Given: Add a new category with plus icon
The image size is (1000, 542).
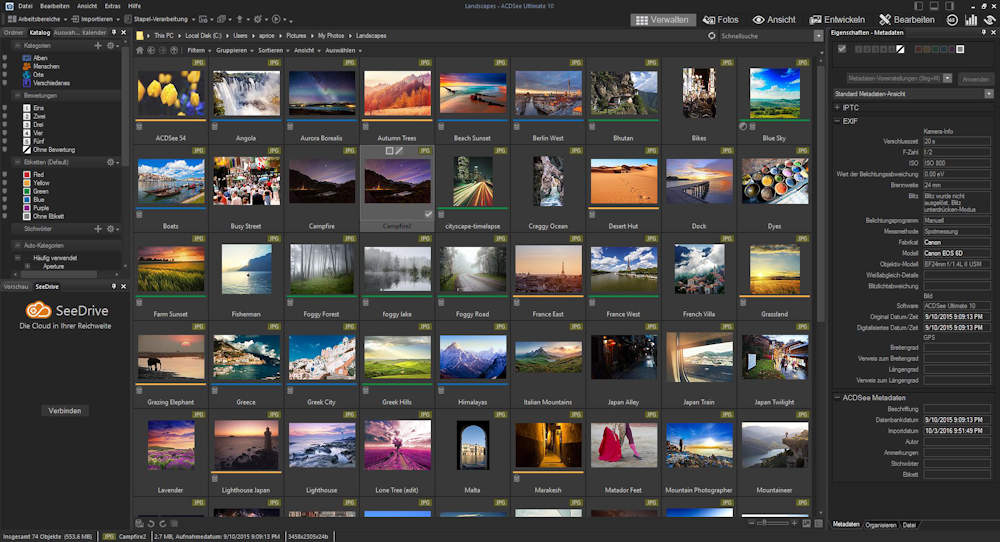Looking at the screenshot, I should [98, 46].
